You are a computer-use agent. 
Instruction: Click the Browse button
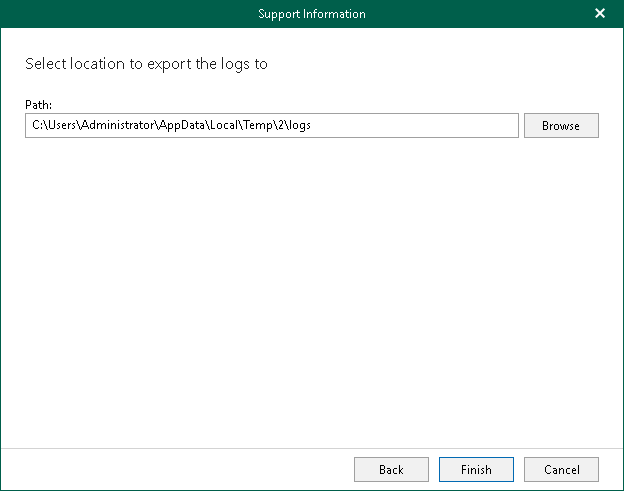[561, 125]
